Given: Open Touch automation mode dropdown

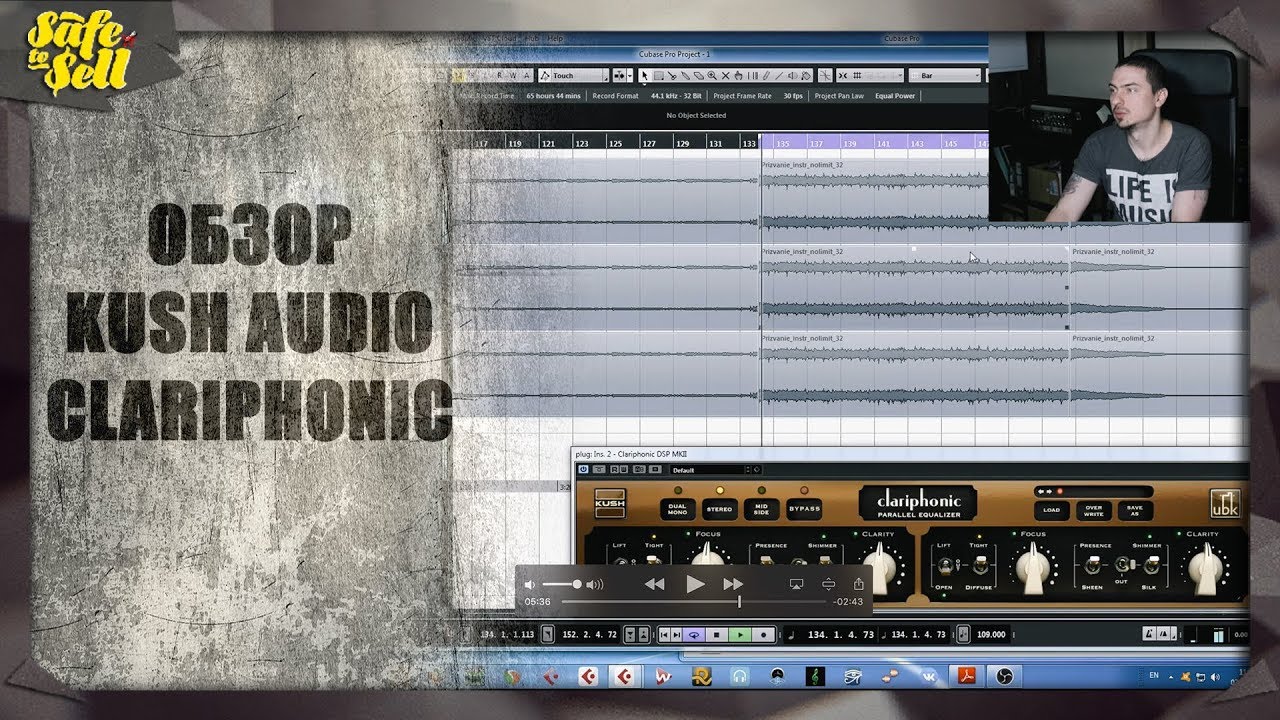Looking at the screenshot, I should pyautogui.click(x=572, y=75).
